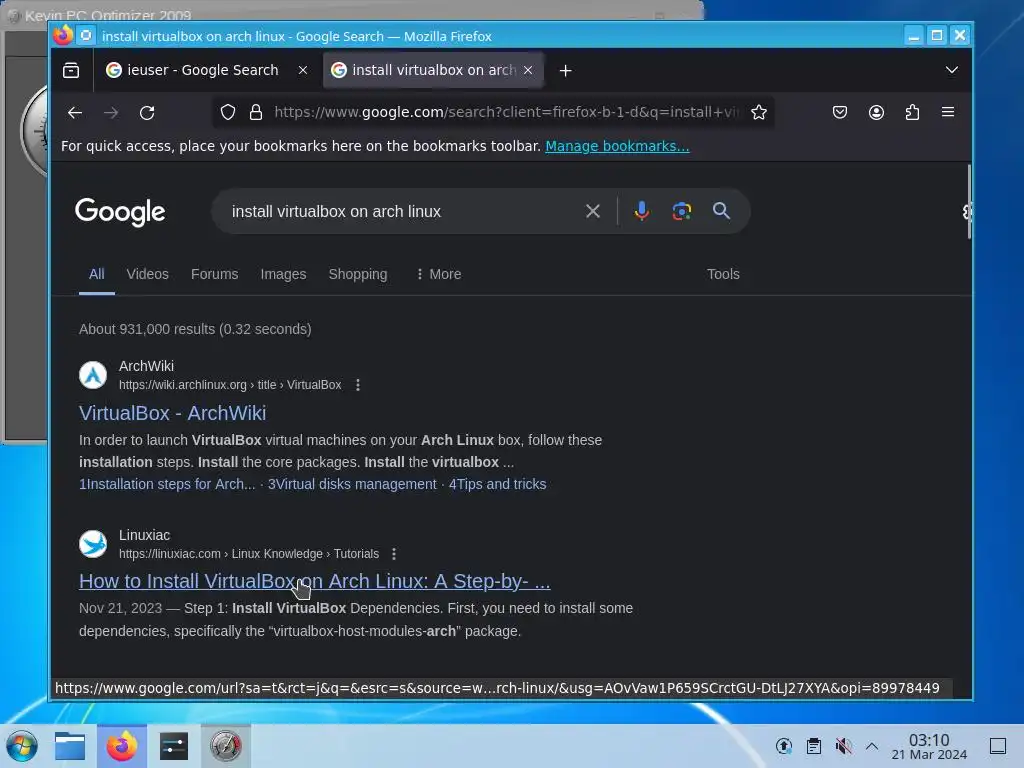Unmute audio via the muted speaker tray icon

coord(844,746)
